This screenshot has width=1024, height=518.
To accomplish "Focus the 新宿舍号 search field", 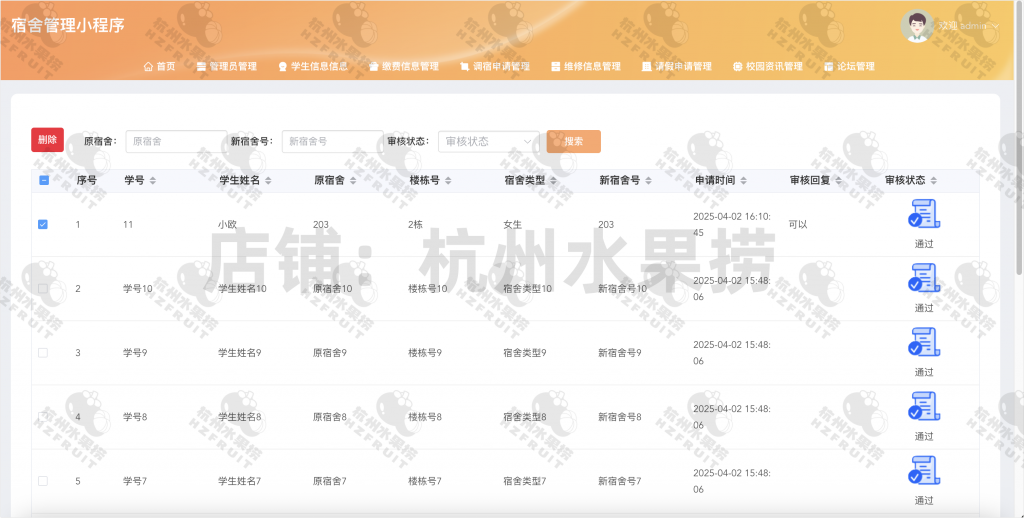I will pyautogui.click(x=332, y=141).
